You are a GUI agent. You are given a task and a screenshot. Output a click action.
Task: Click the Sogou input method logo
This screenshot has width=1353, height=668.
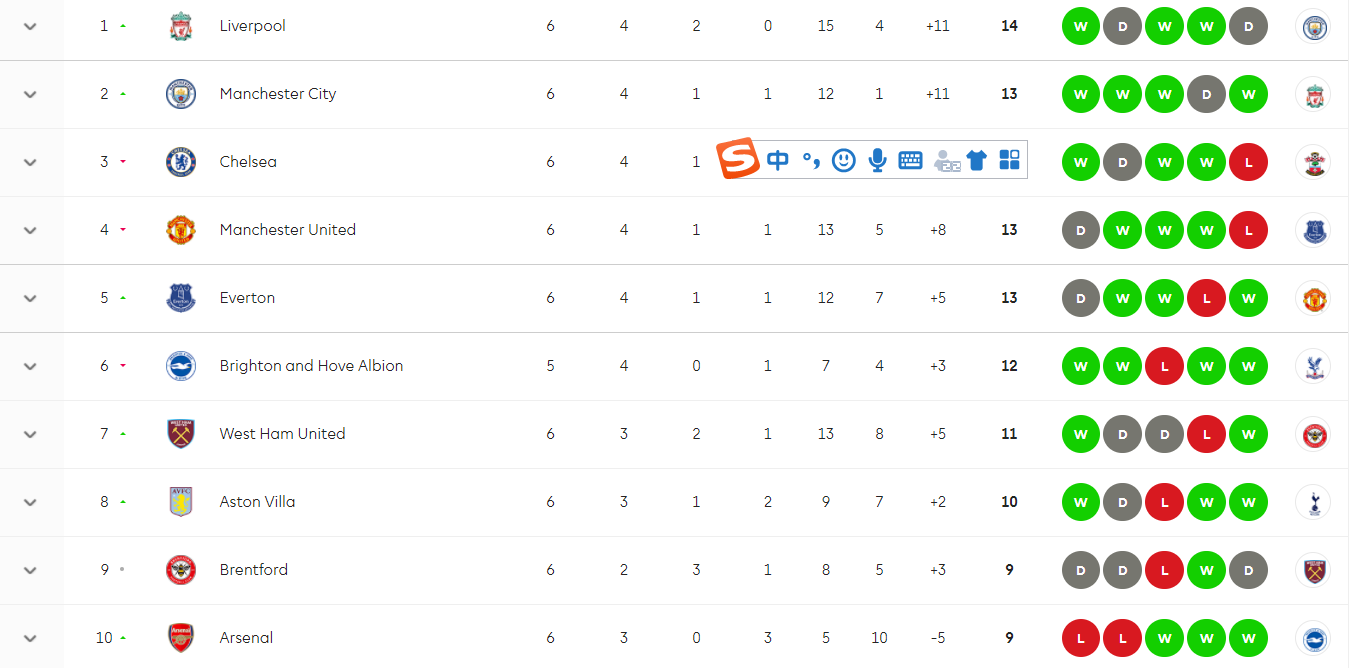click(x=738, y=160)
